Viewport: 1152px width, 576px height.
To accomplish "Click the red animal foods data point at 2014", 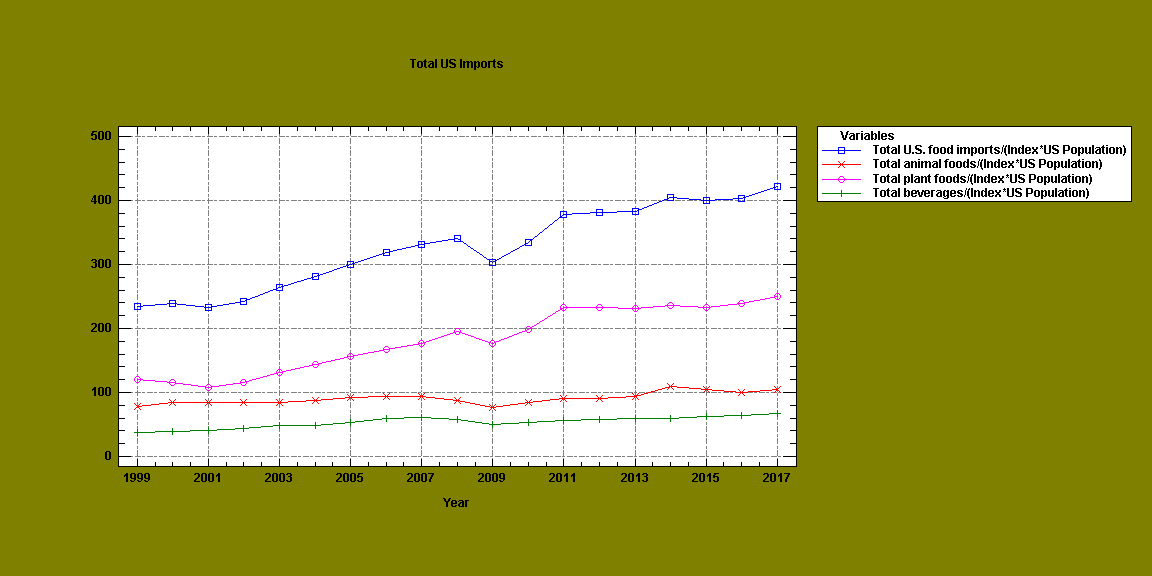I will pyautogui.click(x=670, y=386).
